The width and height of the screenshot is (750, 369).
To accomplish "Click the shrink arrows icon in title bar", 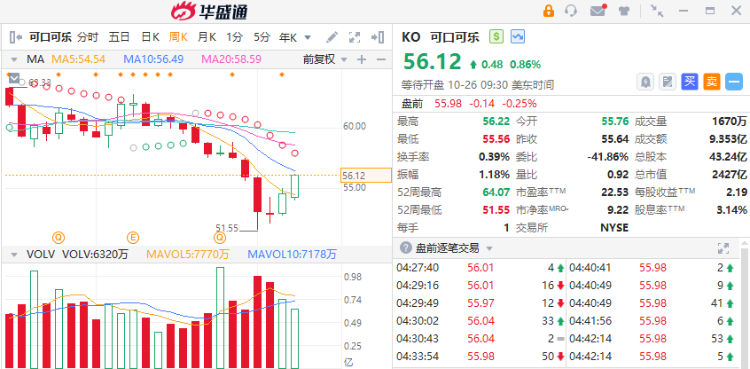I will (657, 11).
